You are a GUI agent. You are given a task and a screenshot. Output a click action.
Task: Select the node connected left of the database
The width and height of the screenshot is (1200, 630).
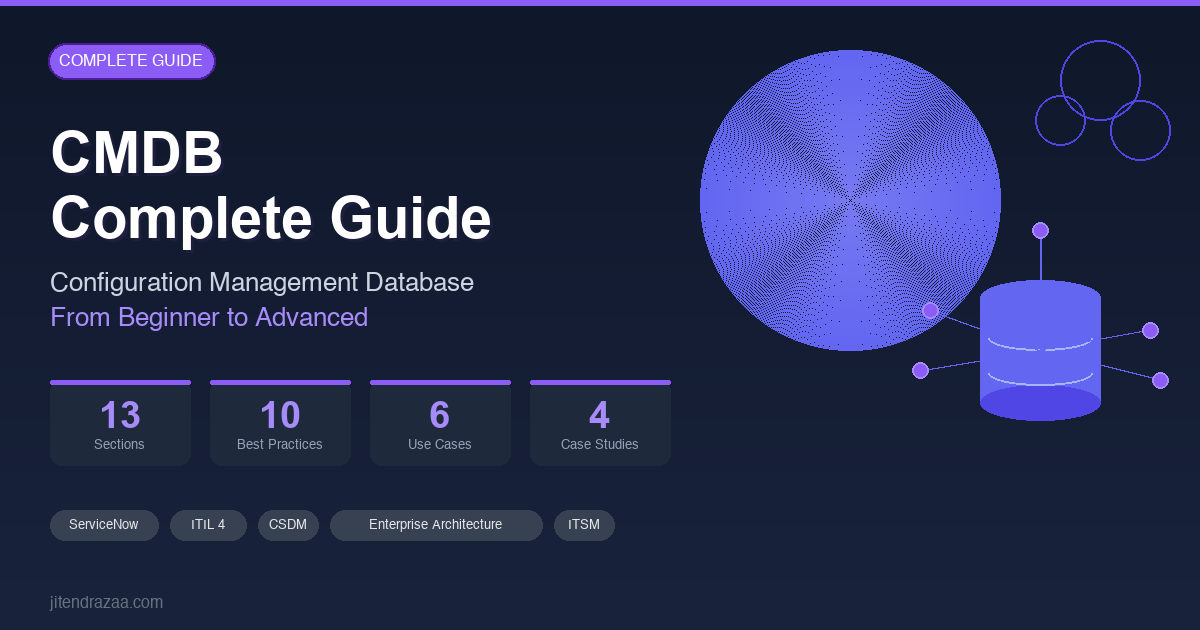tap(920, 370)
